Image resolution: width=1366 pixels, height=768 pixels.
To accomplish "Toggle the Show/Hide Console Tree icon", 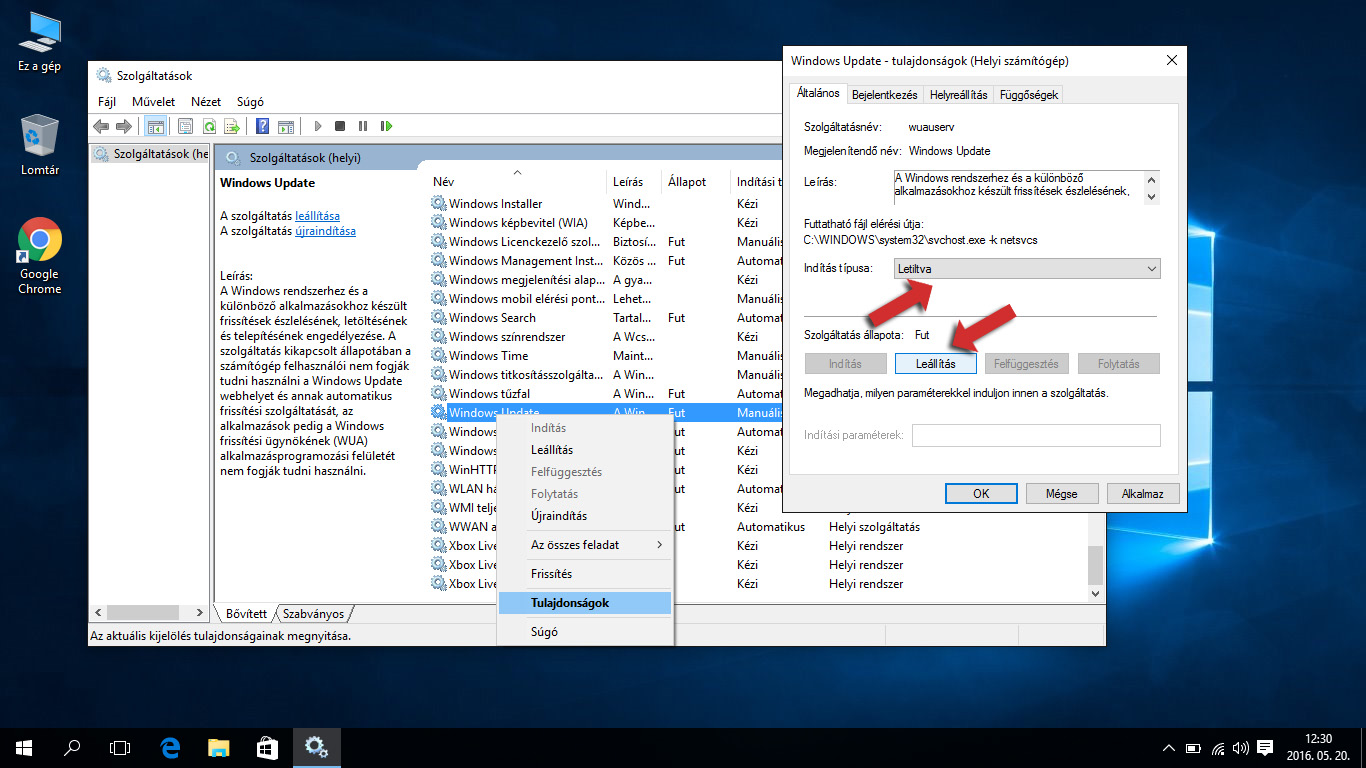I will point(155,126).
